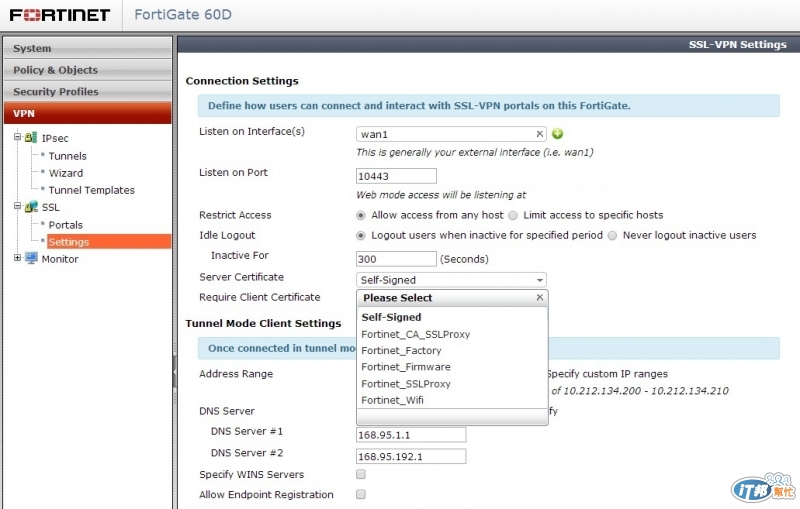Select Logout users when inactive option
800x509 pixels.
click(x=361, y=236)
